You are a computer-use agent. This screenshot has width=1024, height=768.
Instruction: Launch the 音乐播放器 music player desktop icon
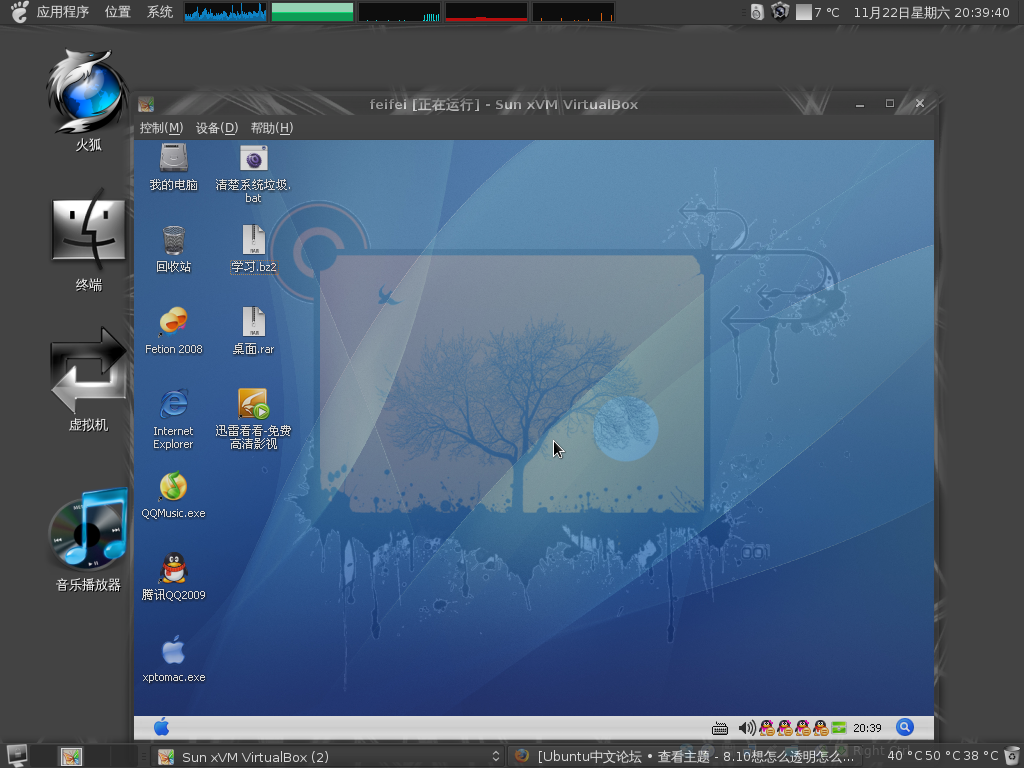88,528
